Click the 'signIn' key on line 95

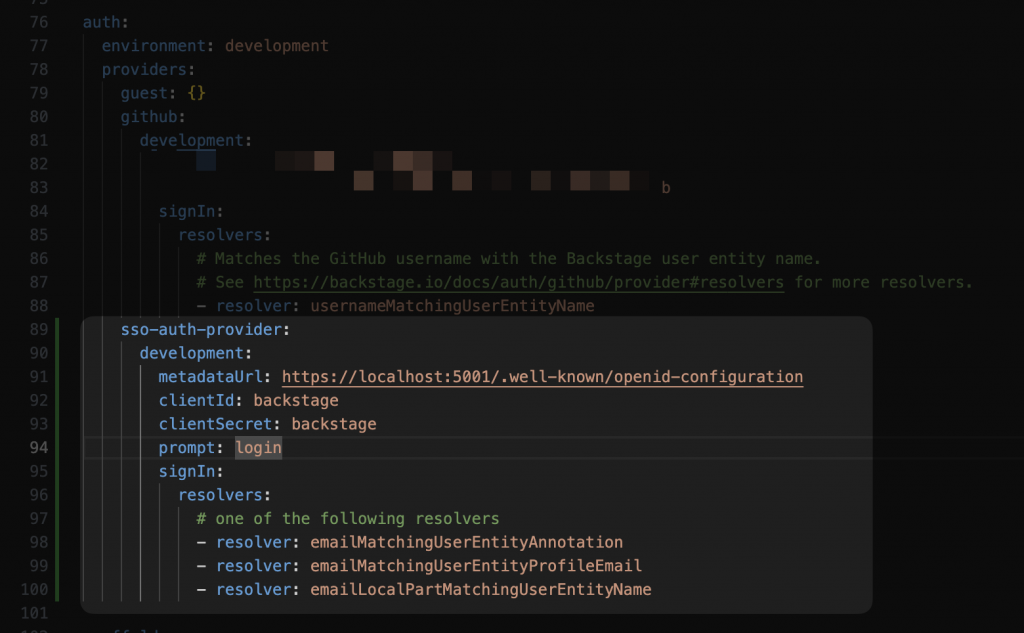click(187, 471)
